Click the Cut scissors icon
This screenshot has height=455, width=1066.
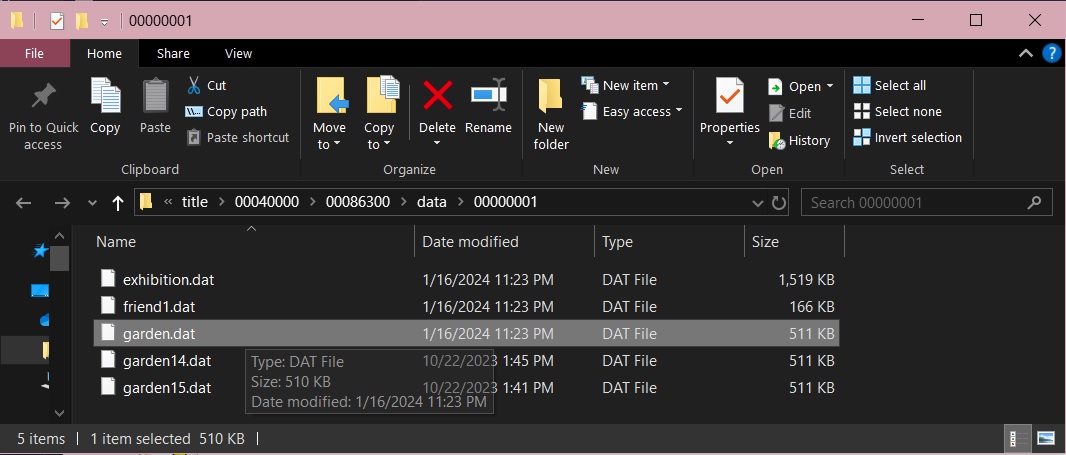coord(194,86)
